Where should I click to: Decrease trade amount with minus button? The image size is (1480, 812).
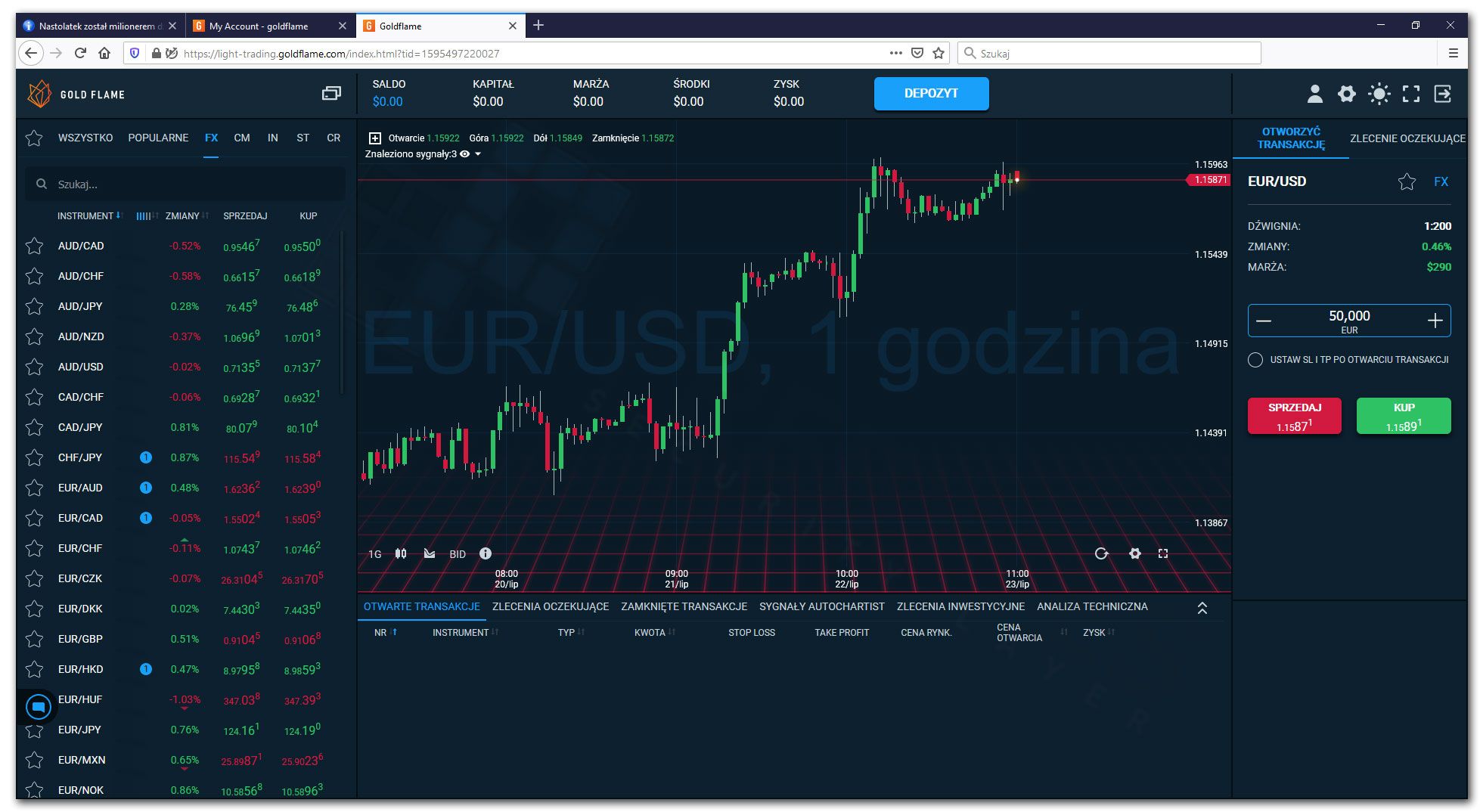tap(1264, 321)
